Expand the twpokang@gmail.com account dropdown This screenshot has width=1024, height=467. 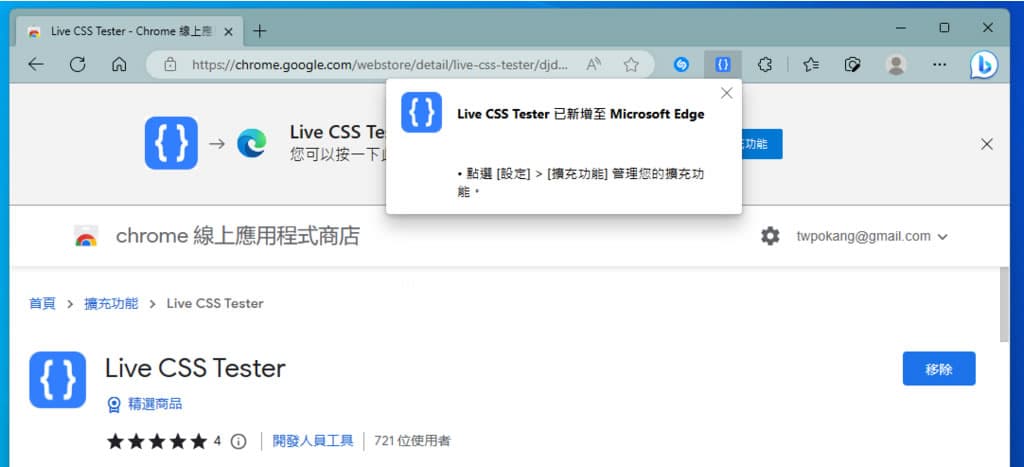[x=872, y=236]
